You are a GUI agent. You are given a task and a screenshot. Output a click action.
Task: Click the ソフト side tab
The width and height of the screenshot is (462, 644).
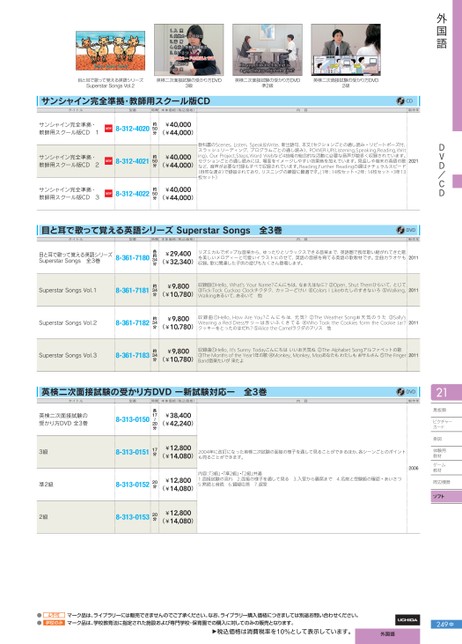click(x=446, y=497)
